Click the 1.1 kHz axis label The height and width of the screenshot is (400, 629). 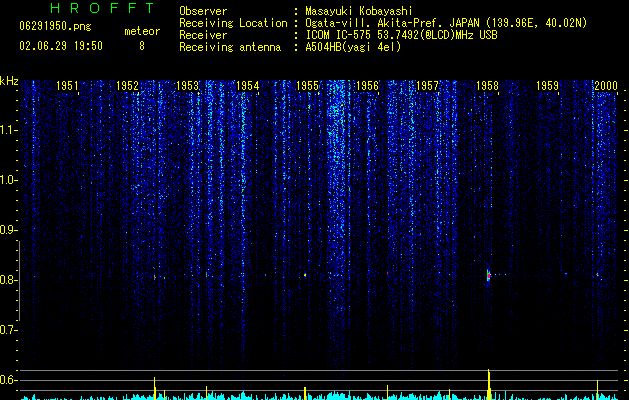tap(8, 130)
